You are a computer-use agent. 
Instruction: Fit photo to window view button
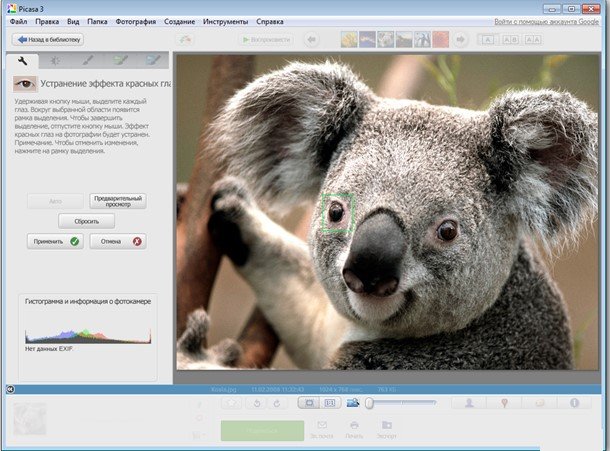(x=309, y=403)
